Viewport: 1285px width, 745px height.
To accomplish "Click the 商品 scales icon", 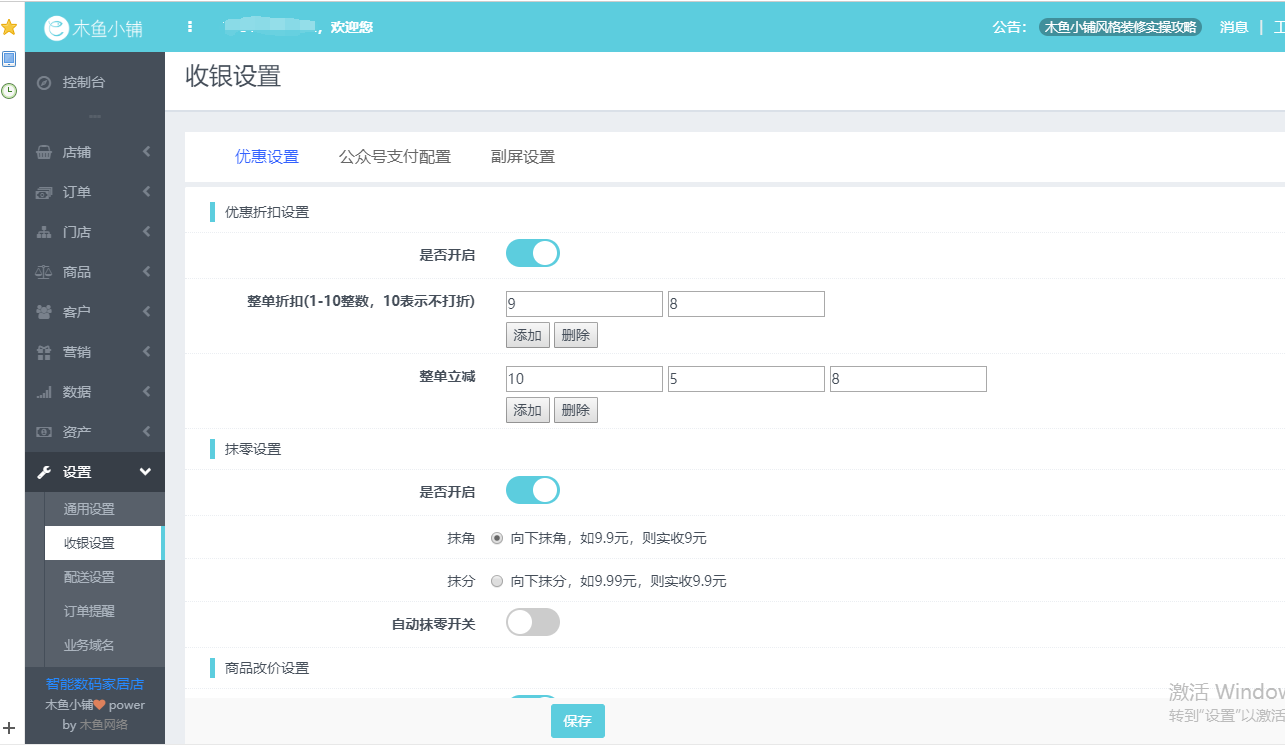I will 44,272.
